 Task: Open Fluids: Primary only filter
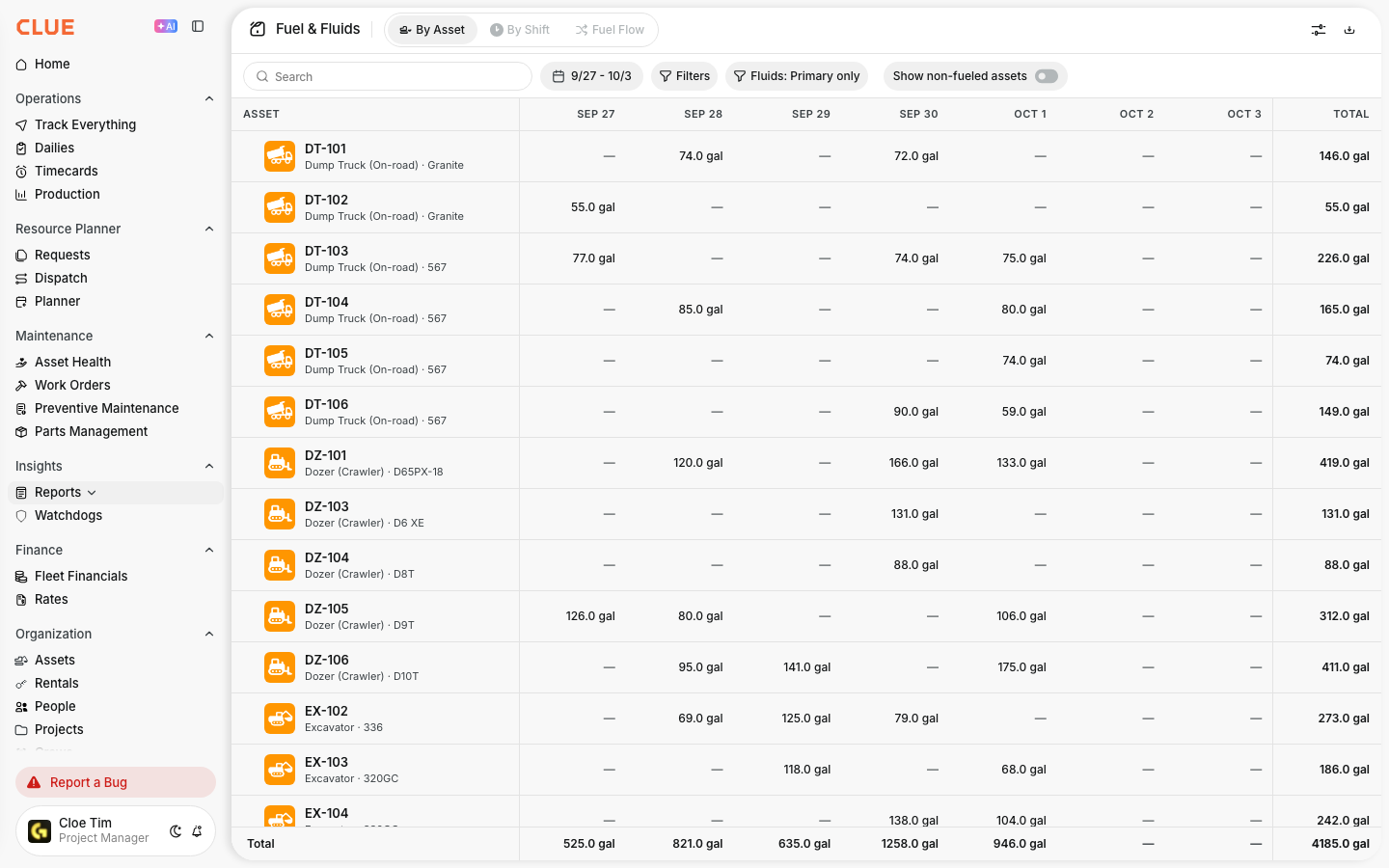[797, 76]
